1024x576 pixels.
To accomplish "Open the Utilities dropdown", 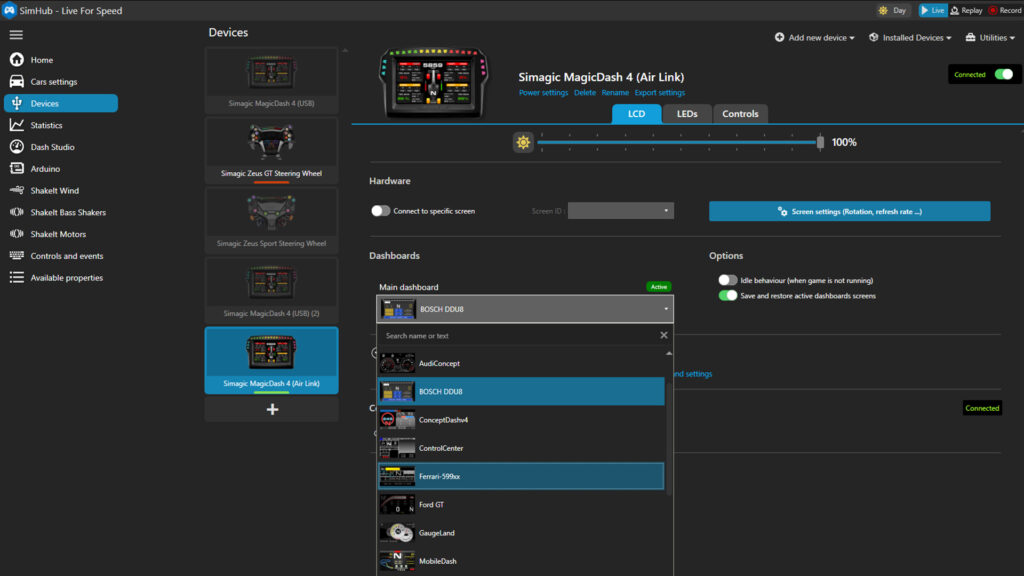I will click(990, 38).
